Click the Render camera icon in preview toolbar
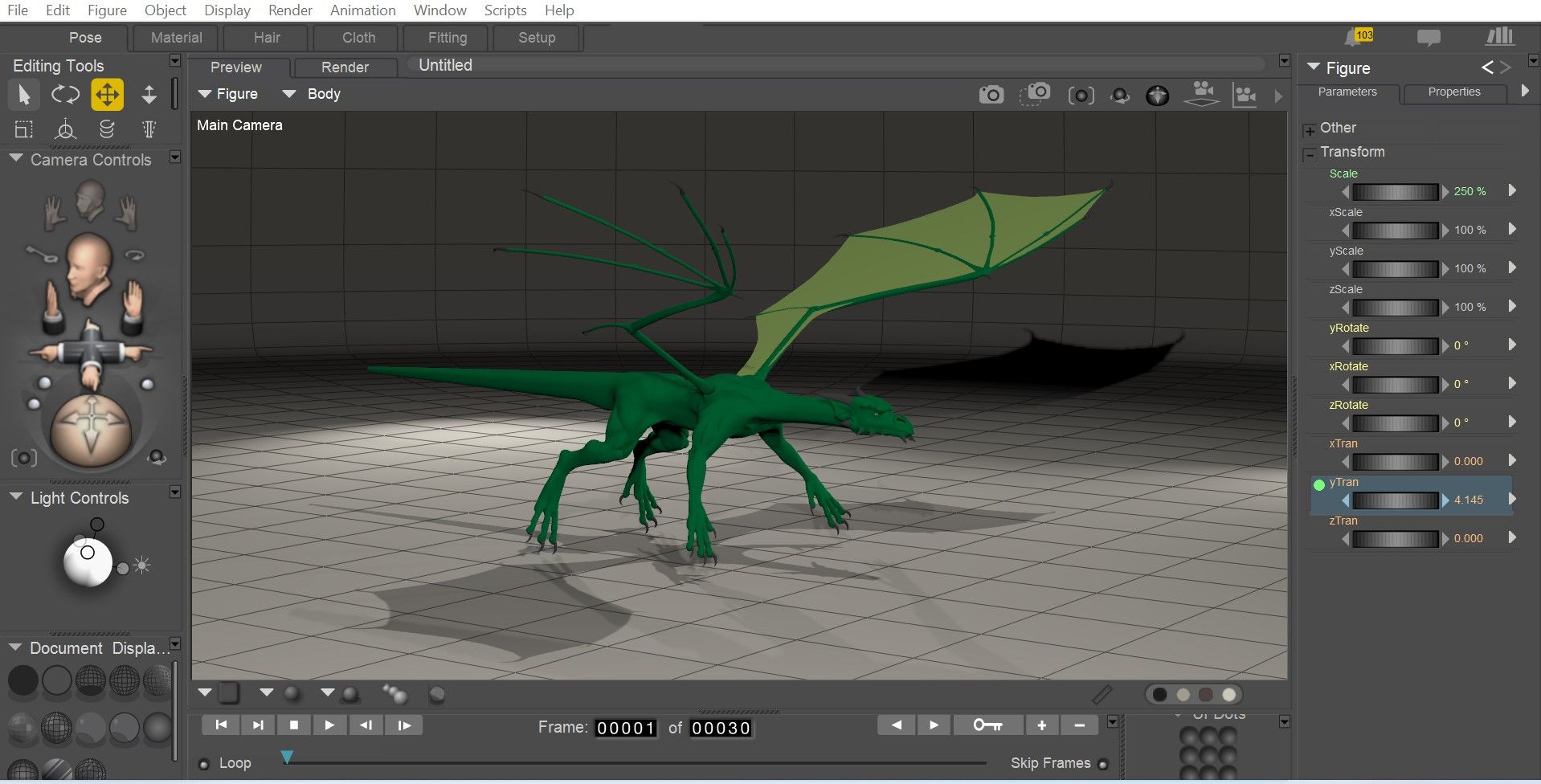 click(991, 95)
